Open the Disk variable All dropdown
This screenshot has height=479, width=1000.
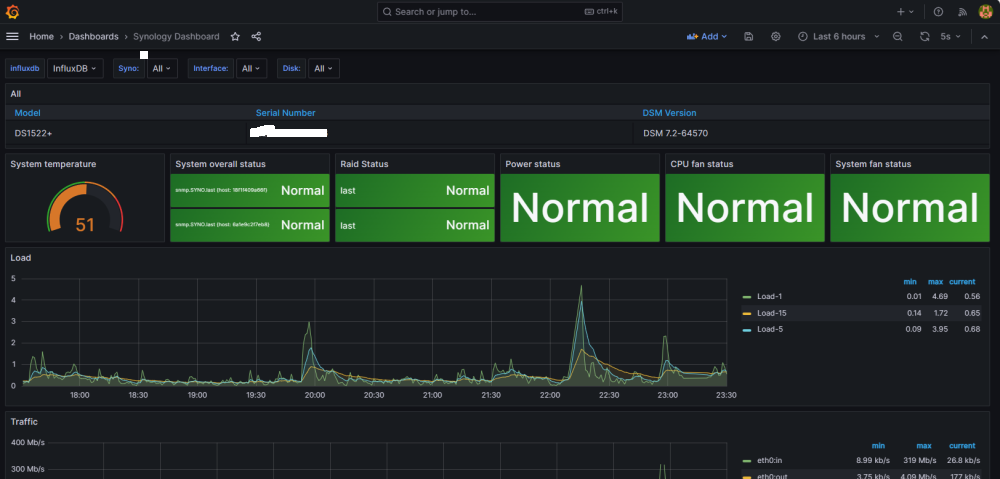pos(324,68)
